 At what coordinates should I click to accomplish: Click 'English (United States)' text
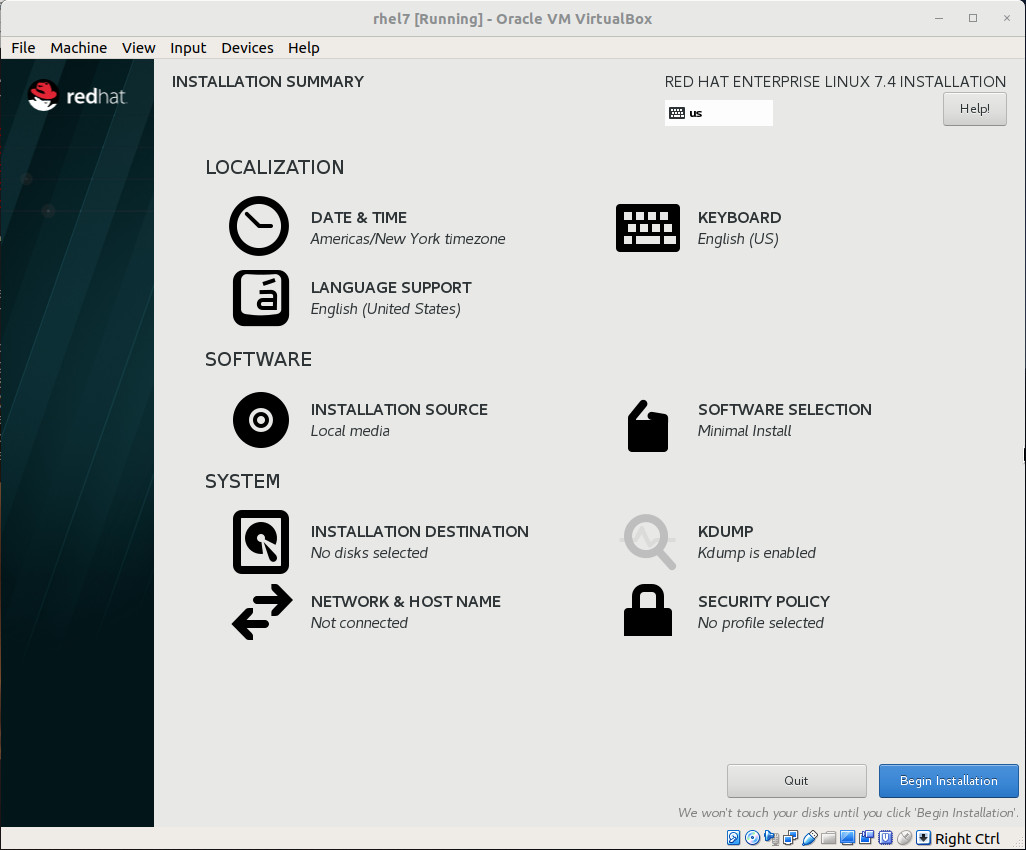(385, 309)
